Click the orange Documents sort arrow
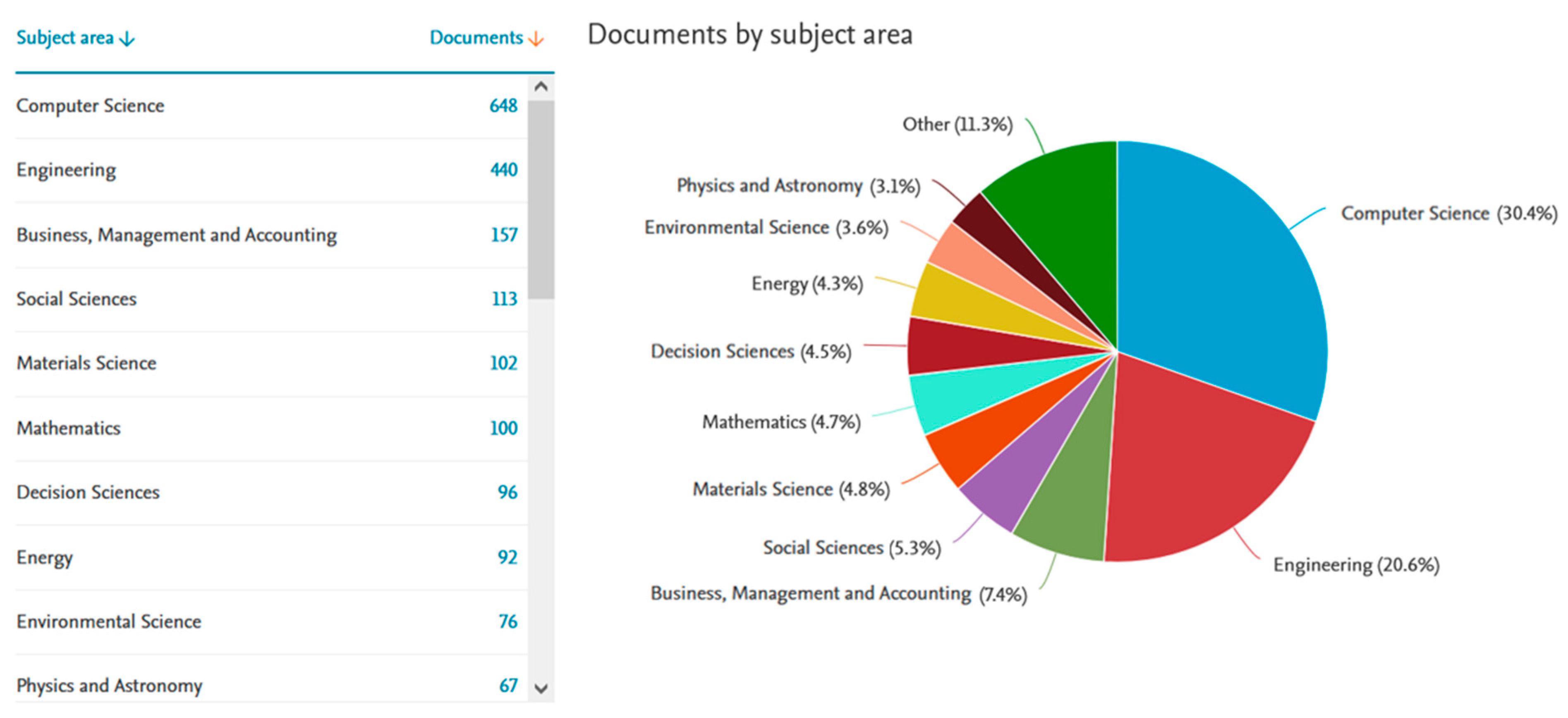1568x718 pixels. 536,39
